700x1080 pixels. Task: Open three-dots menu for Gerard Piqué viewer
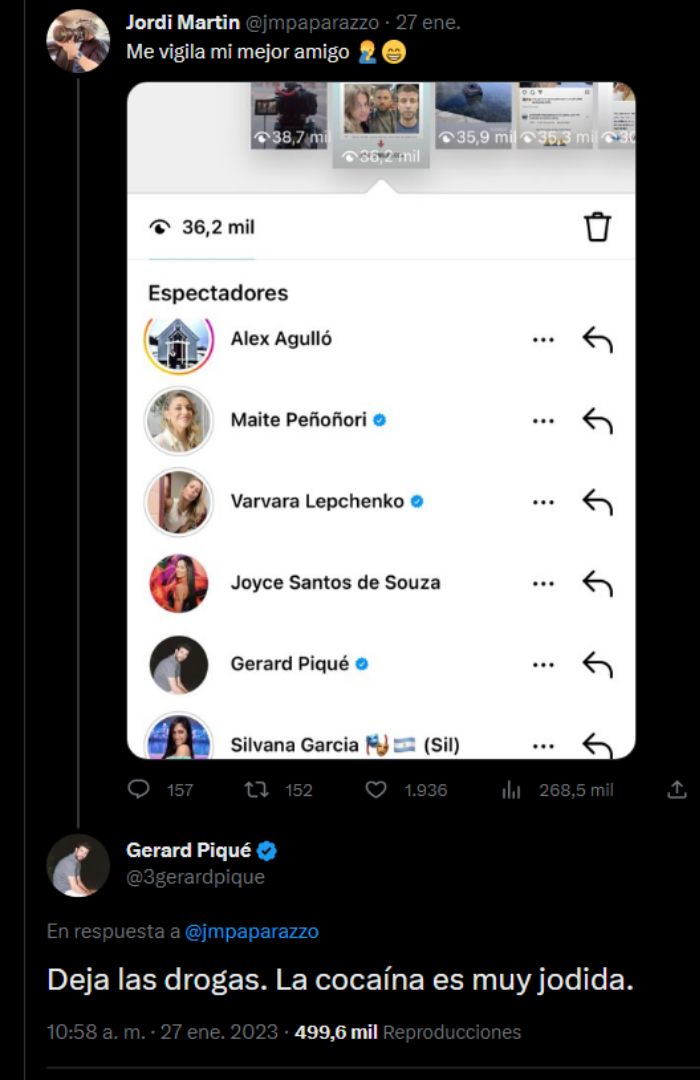point(543,664)
